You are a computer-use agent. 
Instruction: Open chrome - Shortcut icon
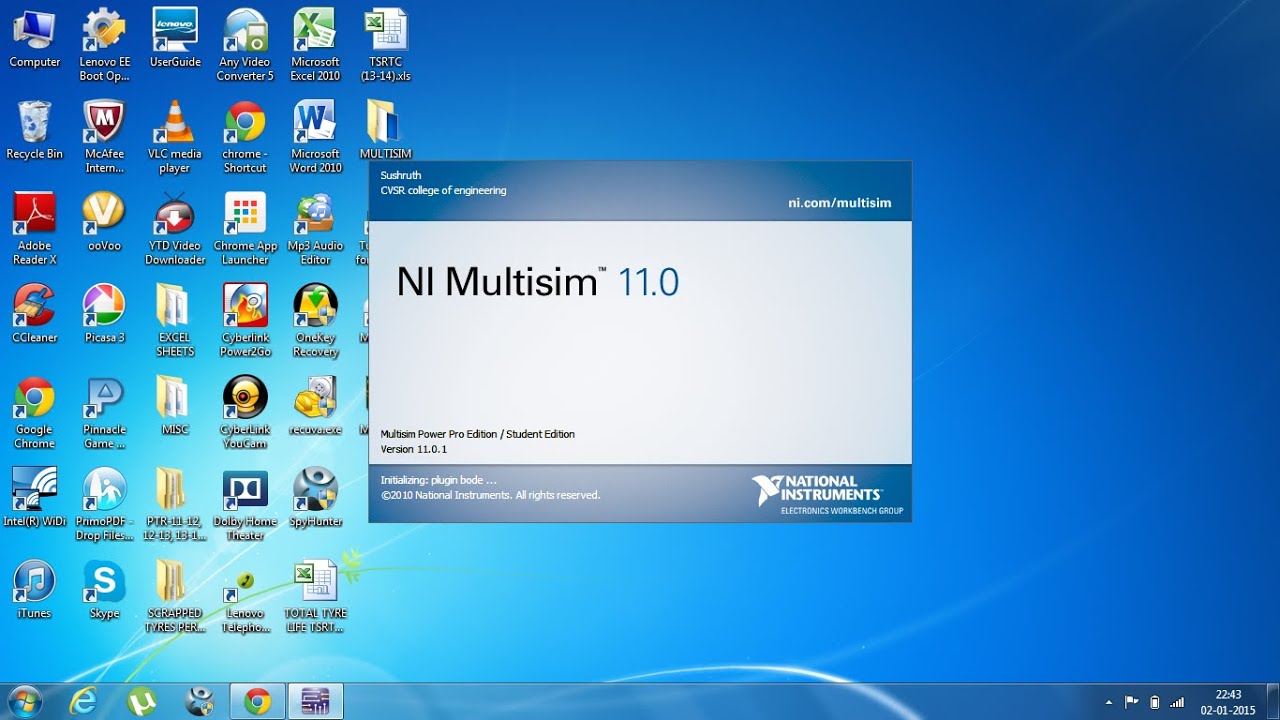pos(245,137)
